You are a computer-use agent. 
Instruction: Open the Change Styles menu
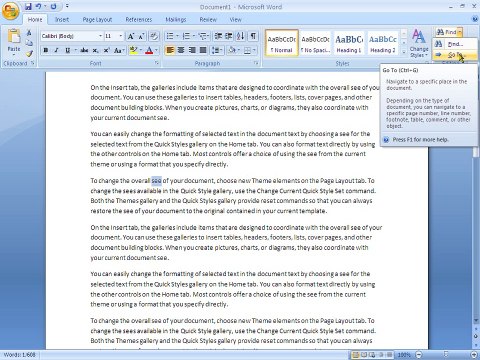[419, 43]
